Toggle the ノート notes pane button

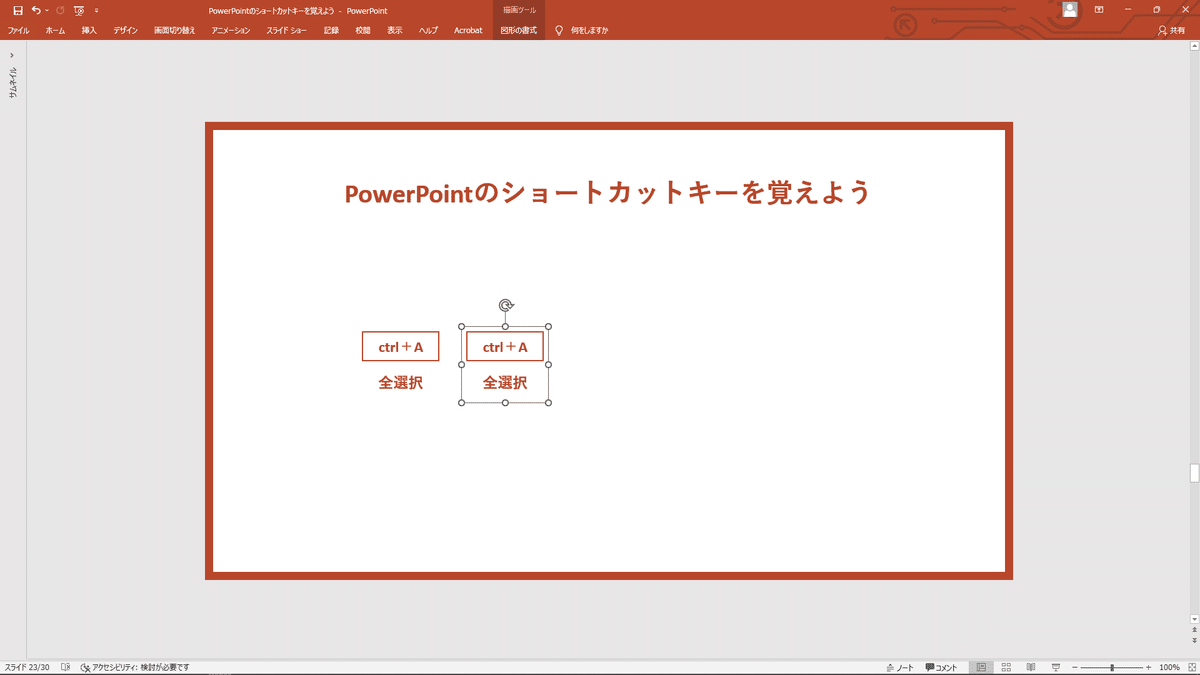point(900,667)
